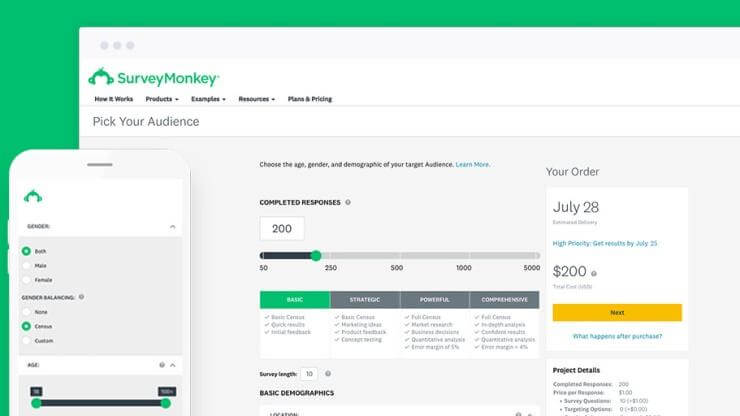The height and width of the screenshot is (416, 740).
Task: Open the Examples dropdown menu
Action: click(208, 99)
